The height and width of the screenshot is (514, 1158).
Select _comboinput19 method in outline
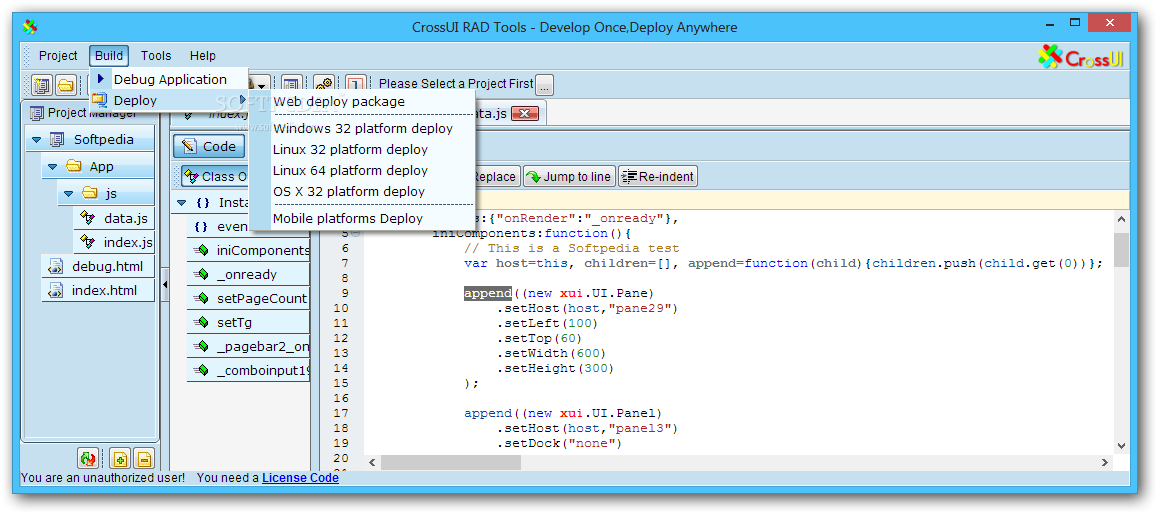tap(249, 371)
